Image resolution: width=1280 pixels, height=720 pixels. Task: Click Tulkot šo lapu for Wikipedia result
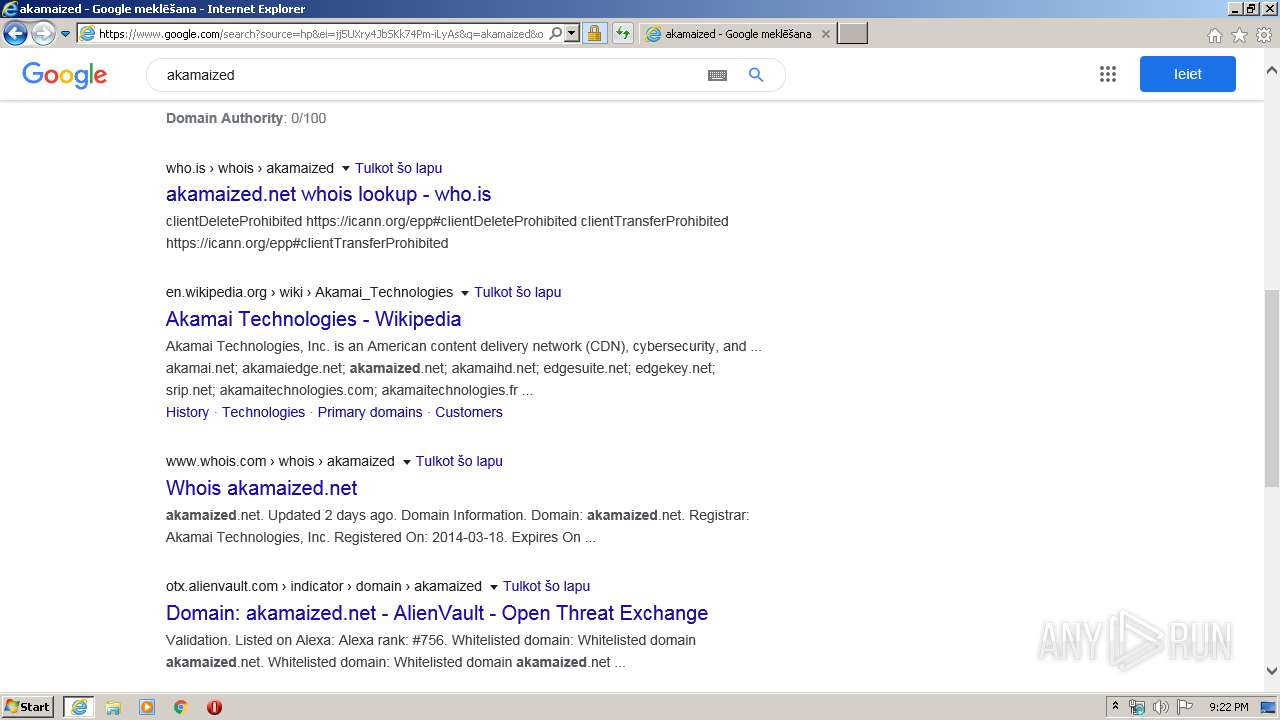(x=518, y=292)
